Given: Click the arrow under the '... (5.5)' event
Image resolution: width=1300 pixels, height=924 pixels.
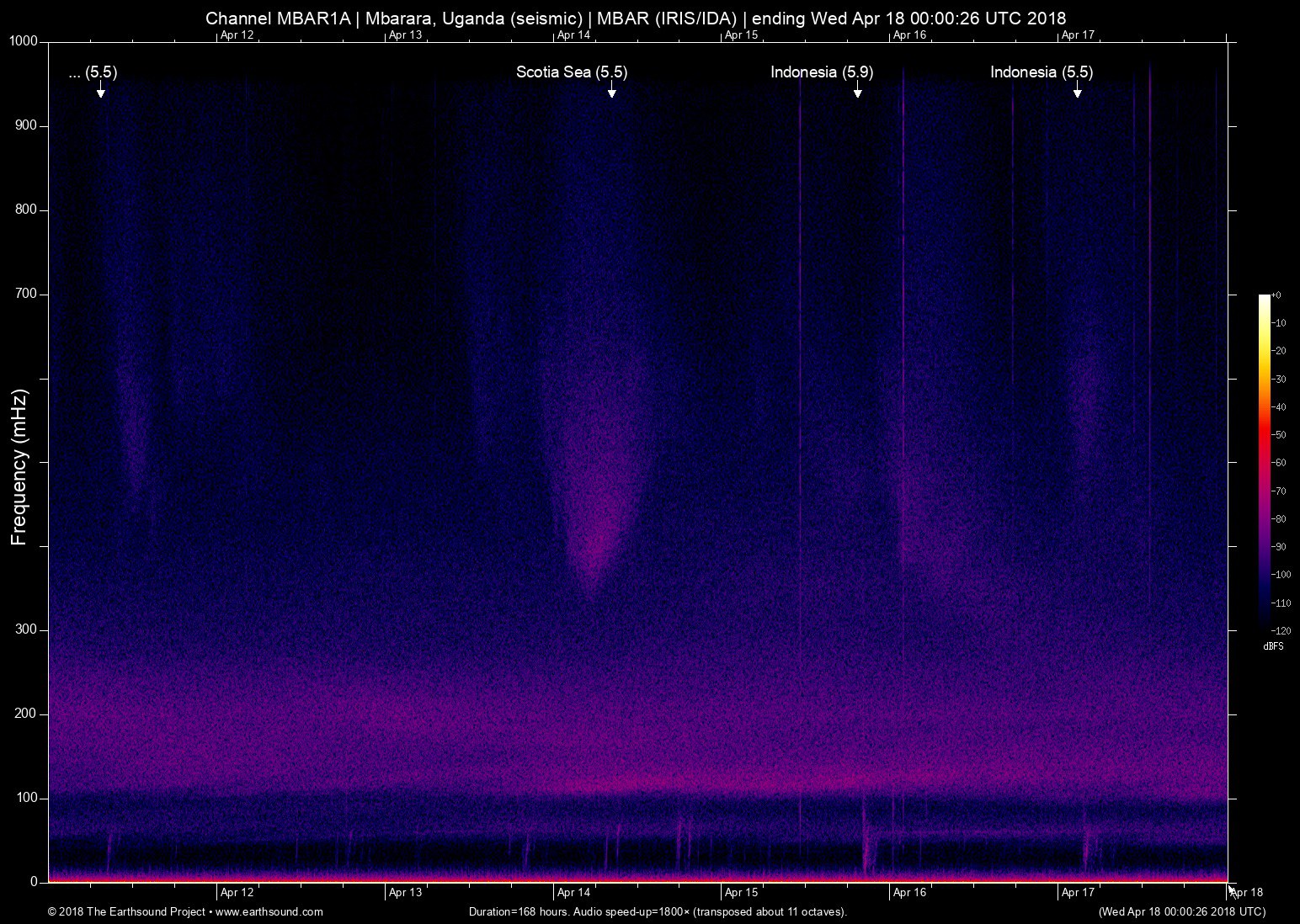Looking at the screenshot, I should pyautogui.click(x=100, y=90).
